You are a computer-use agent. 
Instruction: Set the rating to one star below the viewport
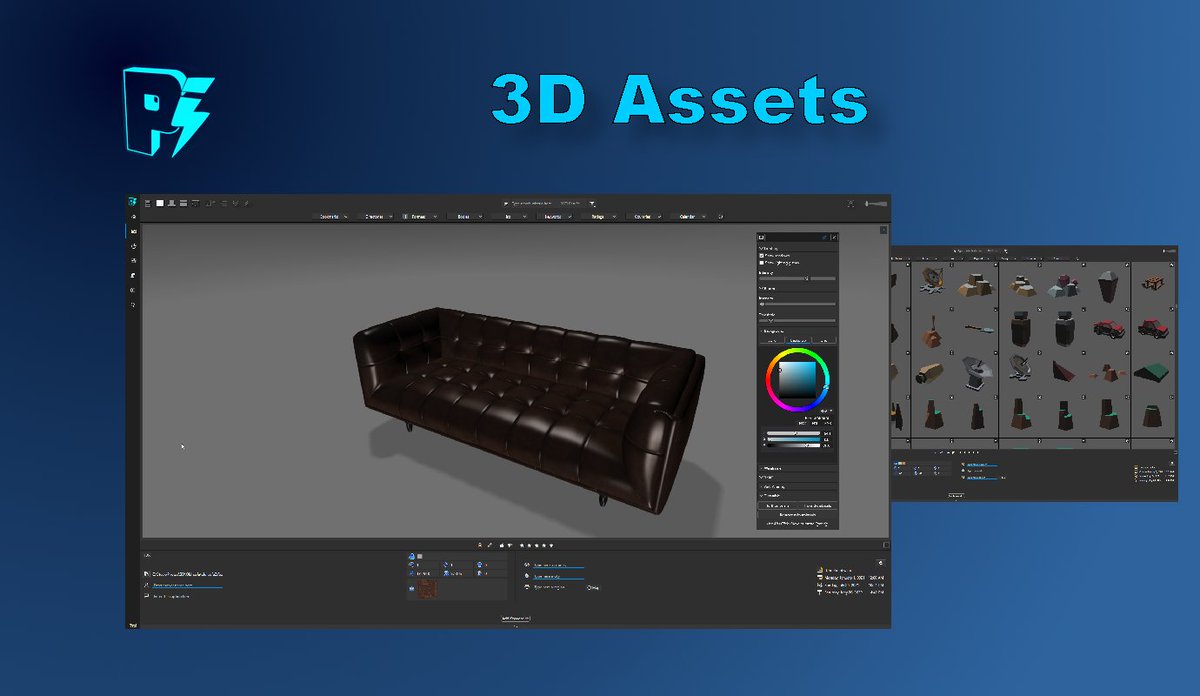tap(520, 545)
